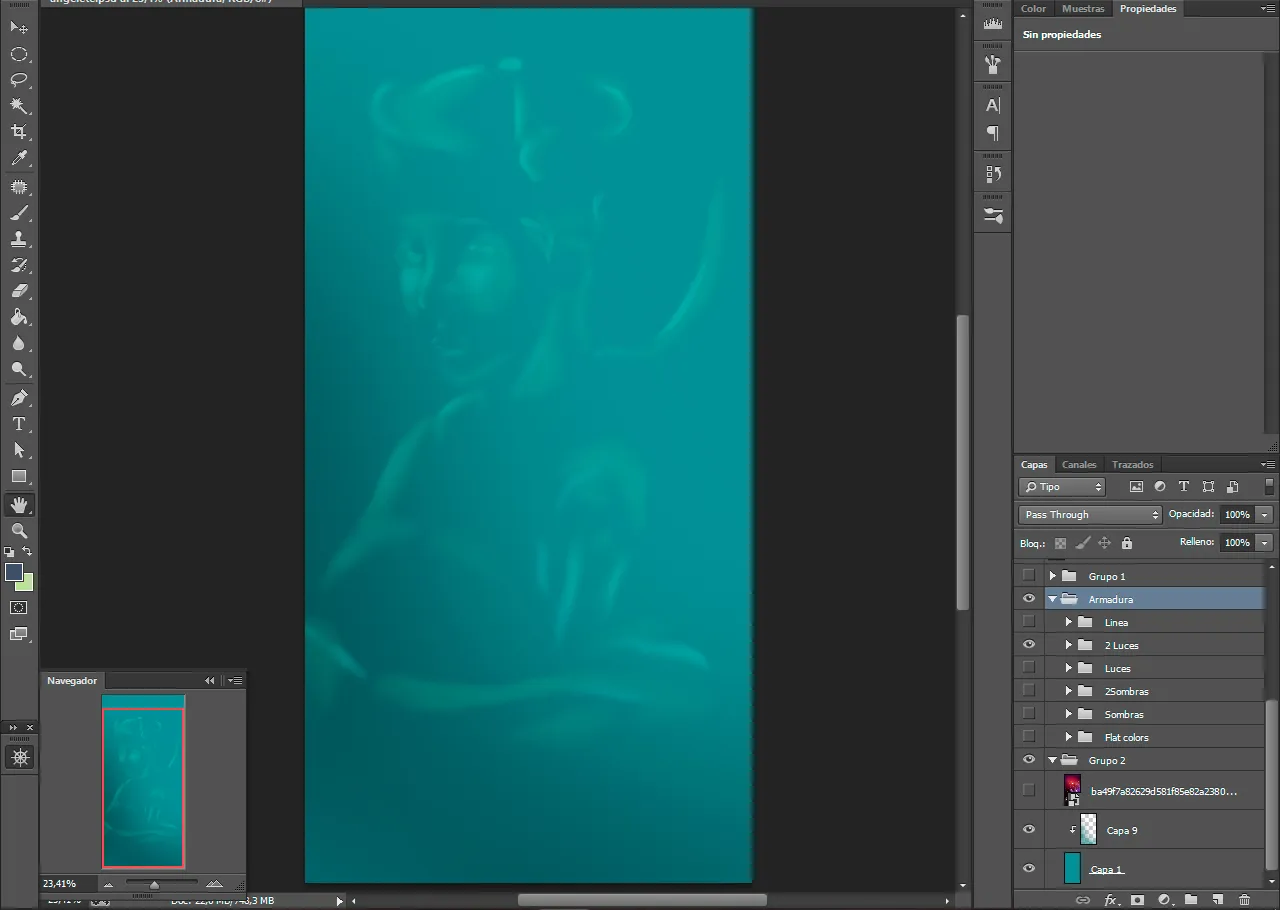Click the Delete layer trash icon
The width and height of the screenshot is (1280, 910).
(1244, 900)
